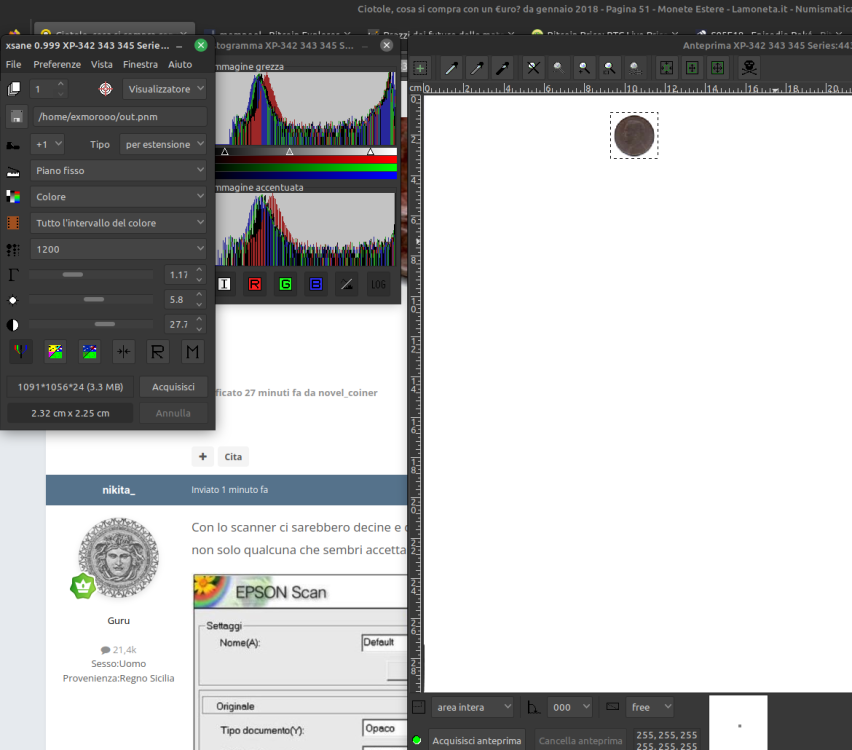
Task: Click the unzoom crossed magnifier icon
Action: click(533, 68)
